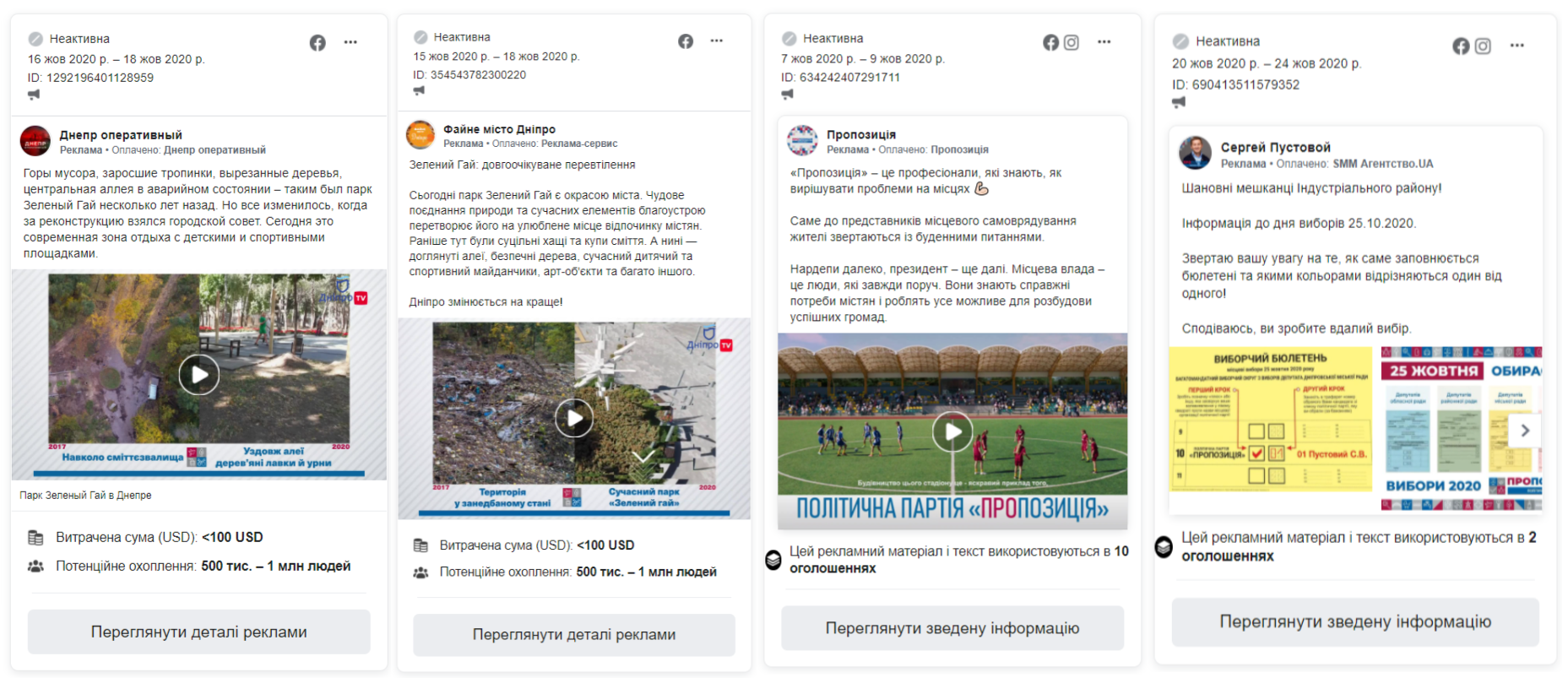The image size is (1568, 678).
Task: Play the Парк Зелений Гай video by Днепр оперативный
Action: [199, 374]
